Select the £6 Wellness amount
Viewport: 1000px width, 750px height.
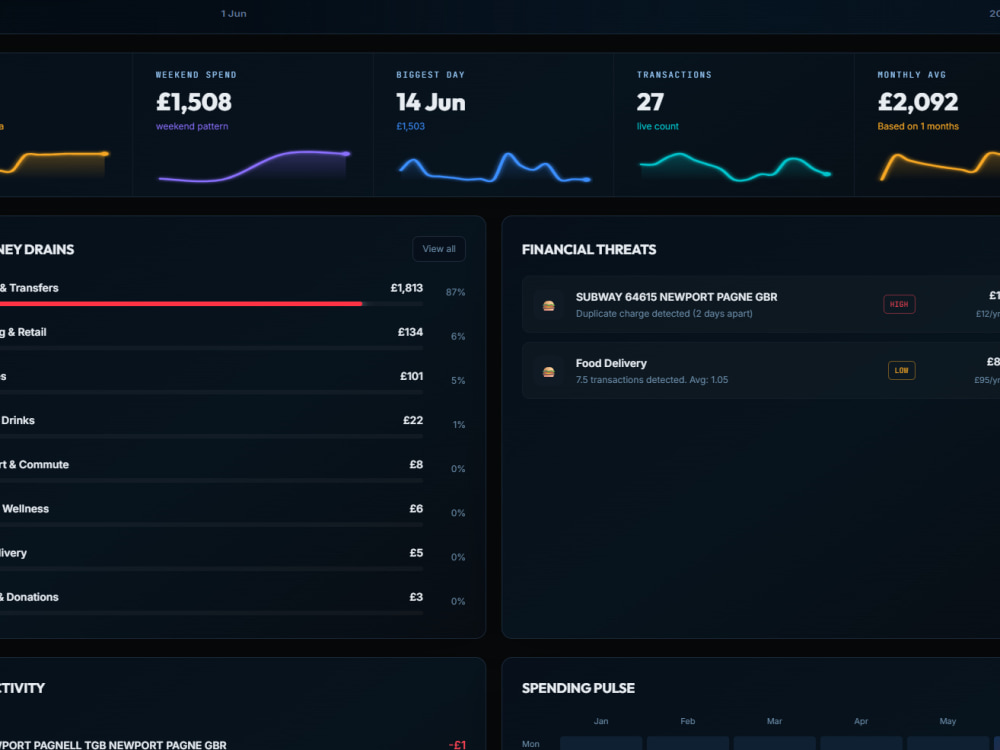coord(416,508)
